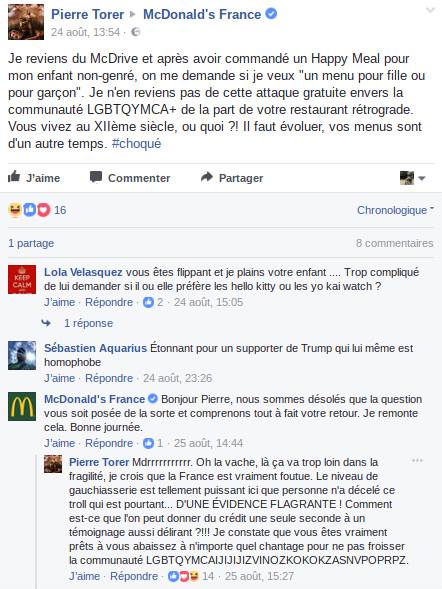This screenshot has width=442, height=589.
Task: Click Répondre under Sébastien Aquarius comment
Action: 109,378
